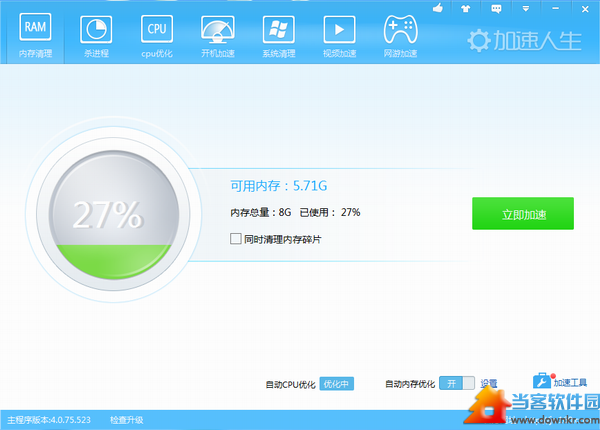Close the 加速人生 window

(x=585, y=9)
